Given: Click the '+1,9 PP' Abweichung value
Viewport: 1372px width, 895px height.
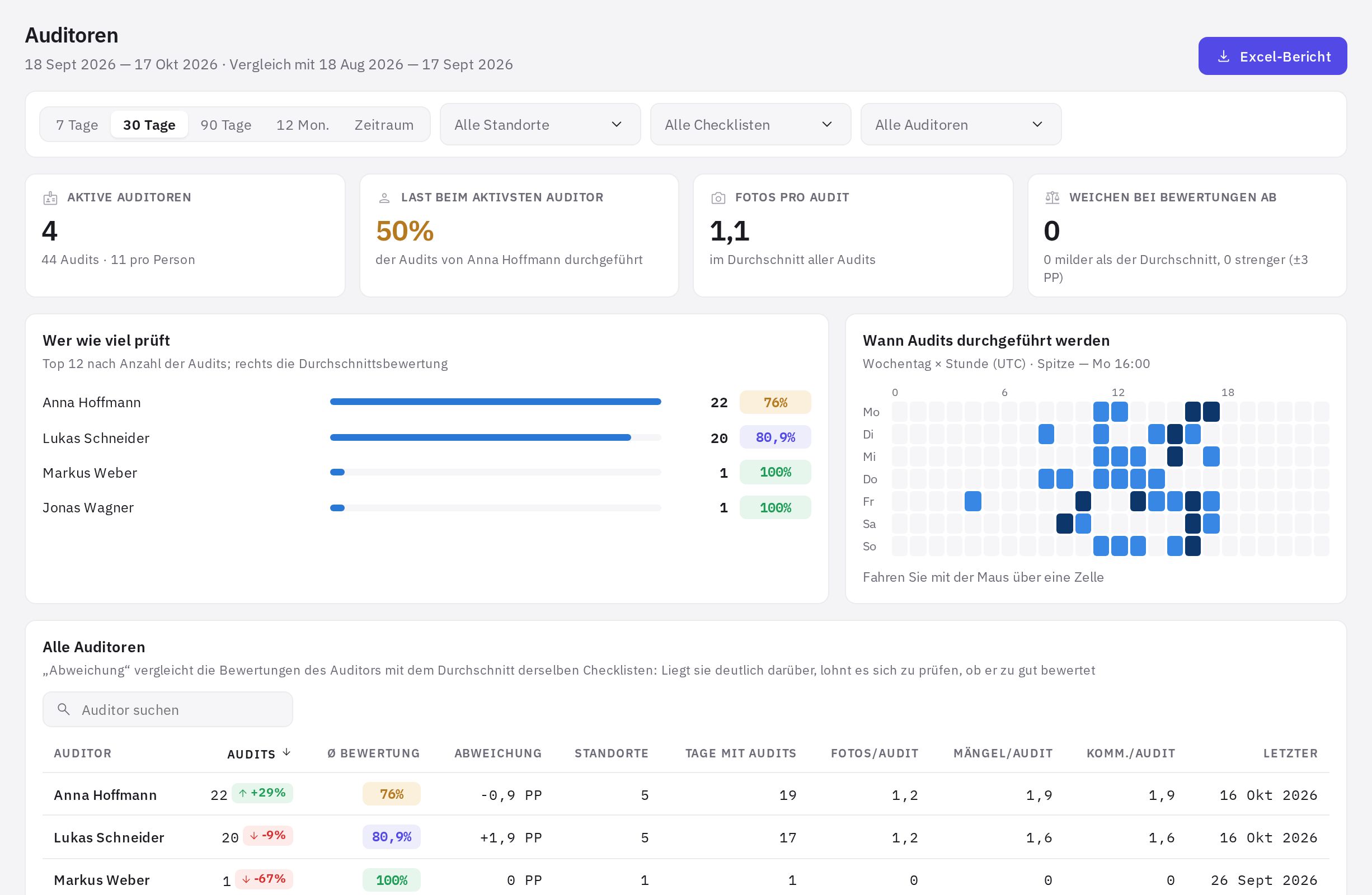Looking at the screenshot, I should click(x=511, y=837).
